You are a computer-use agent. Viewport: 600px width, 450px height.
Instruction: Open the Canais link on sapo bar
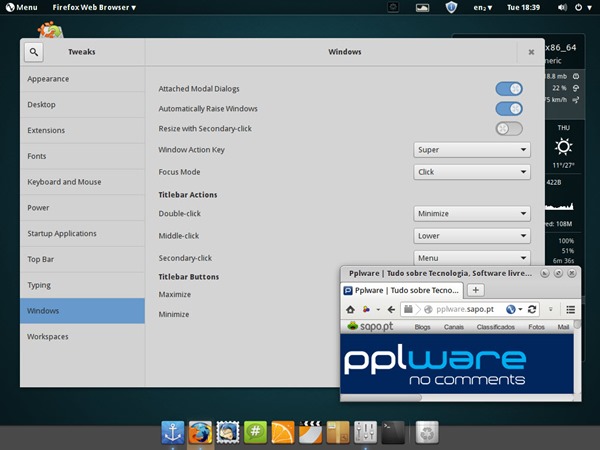click(454, 327)
